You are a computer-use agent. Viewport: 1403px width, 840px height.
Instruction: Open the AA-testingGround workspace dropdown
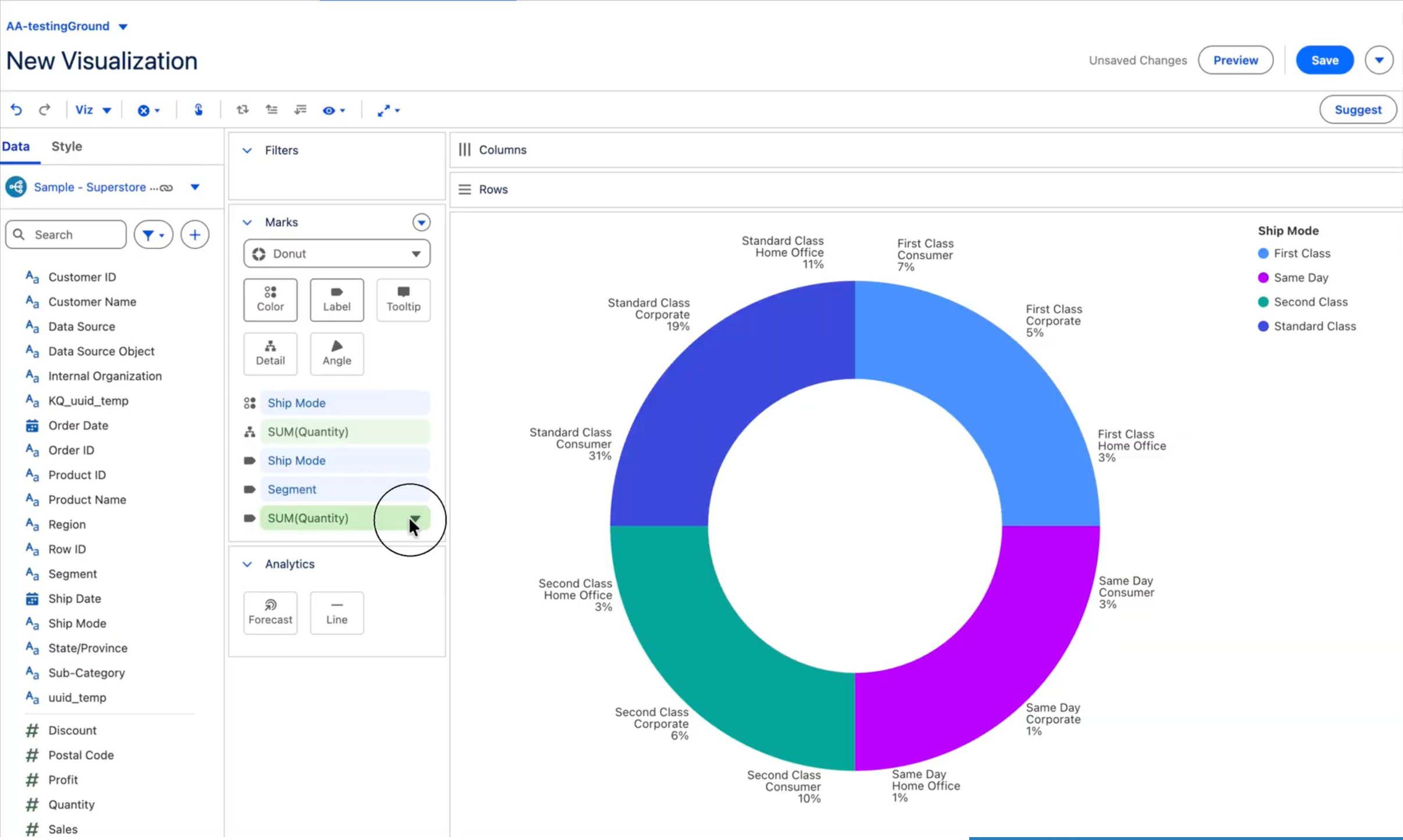(123, 27)
